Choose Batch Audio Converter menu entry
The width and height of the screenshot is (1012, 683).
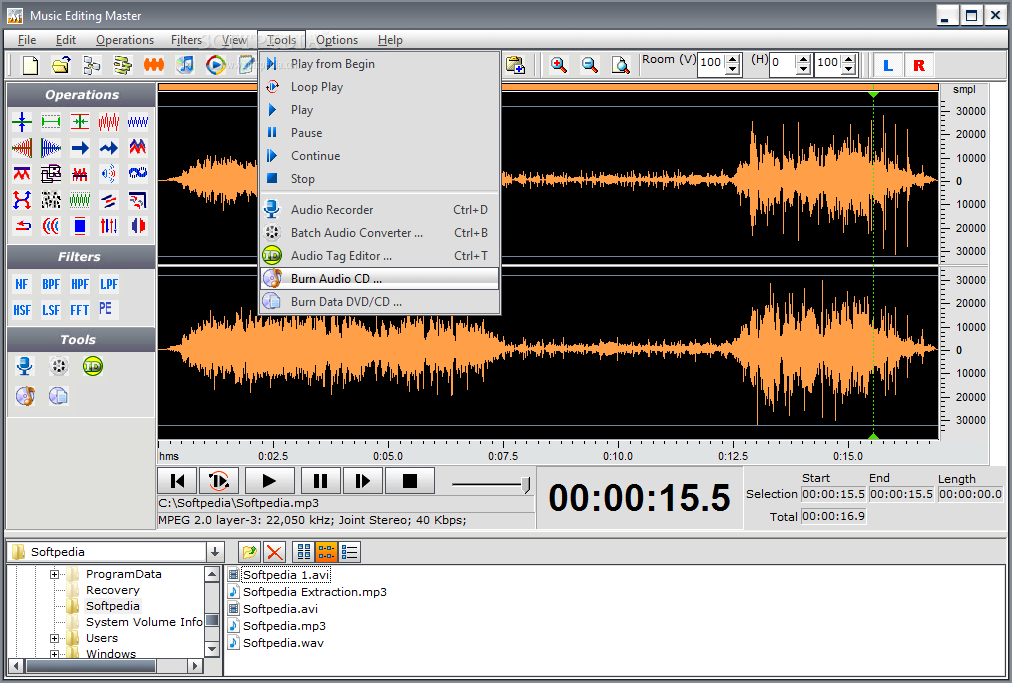tap(380, 232)
